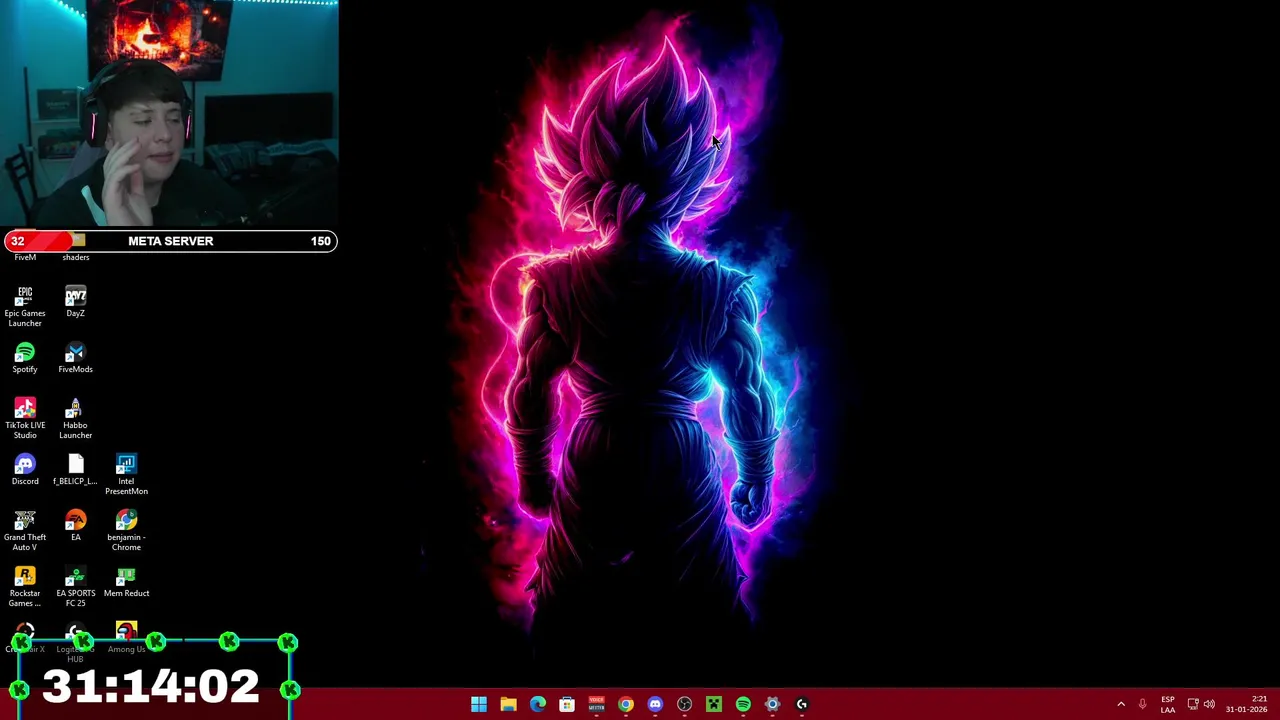This screenshot has height=720, width=1280.
Task: Select the Grand Theft Auto V icon
Action: [x=25, y=530]
